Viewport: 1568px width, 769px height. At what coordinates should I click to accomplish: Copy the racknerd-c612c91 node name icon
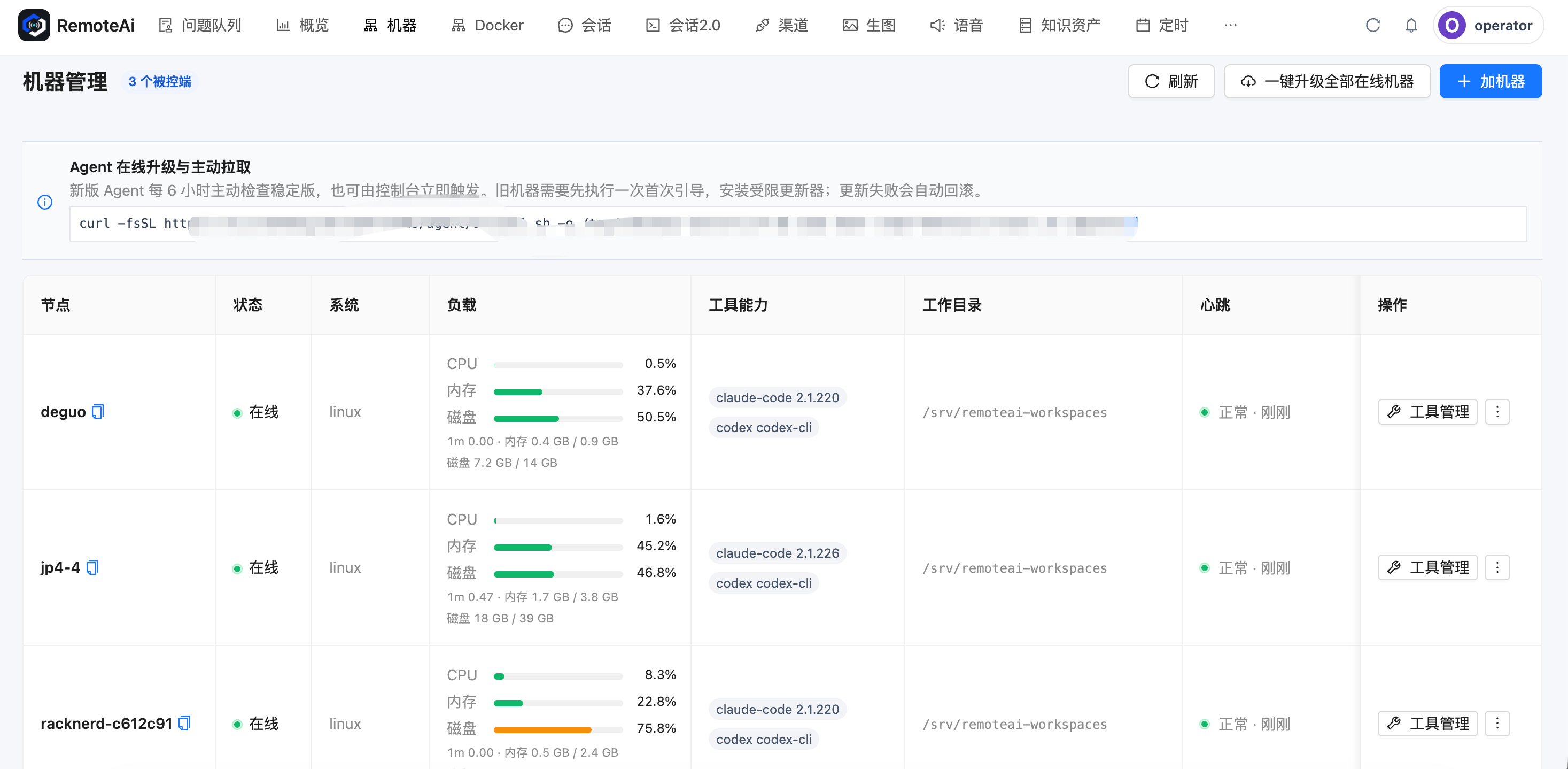pyautogui.click(x=184, y=724)
